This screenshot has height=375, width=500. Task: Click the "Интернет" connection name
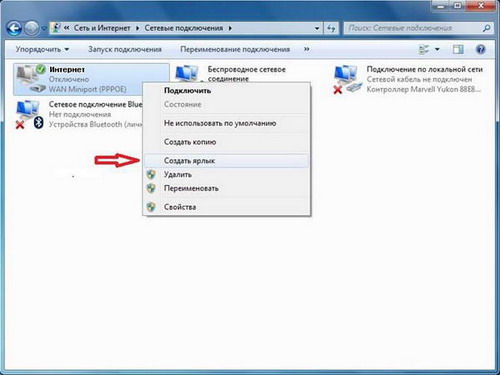67,69
